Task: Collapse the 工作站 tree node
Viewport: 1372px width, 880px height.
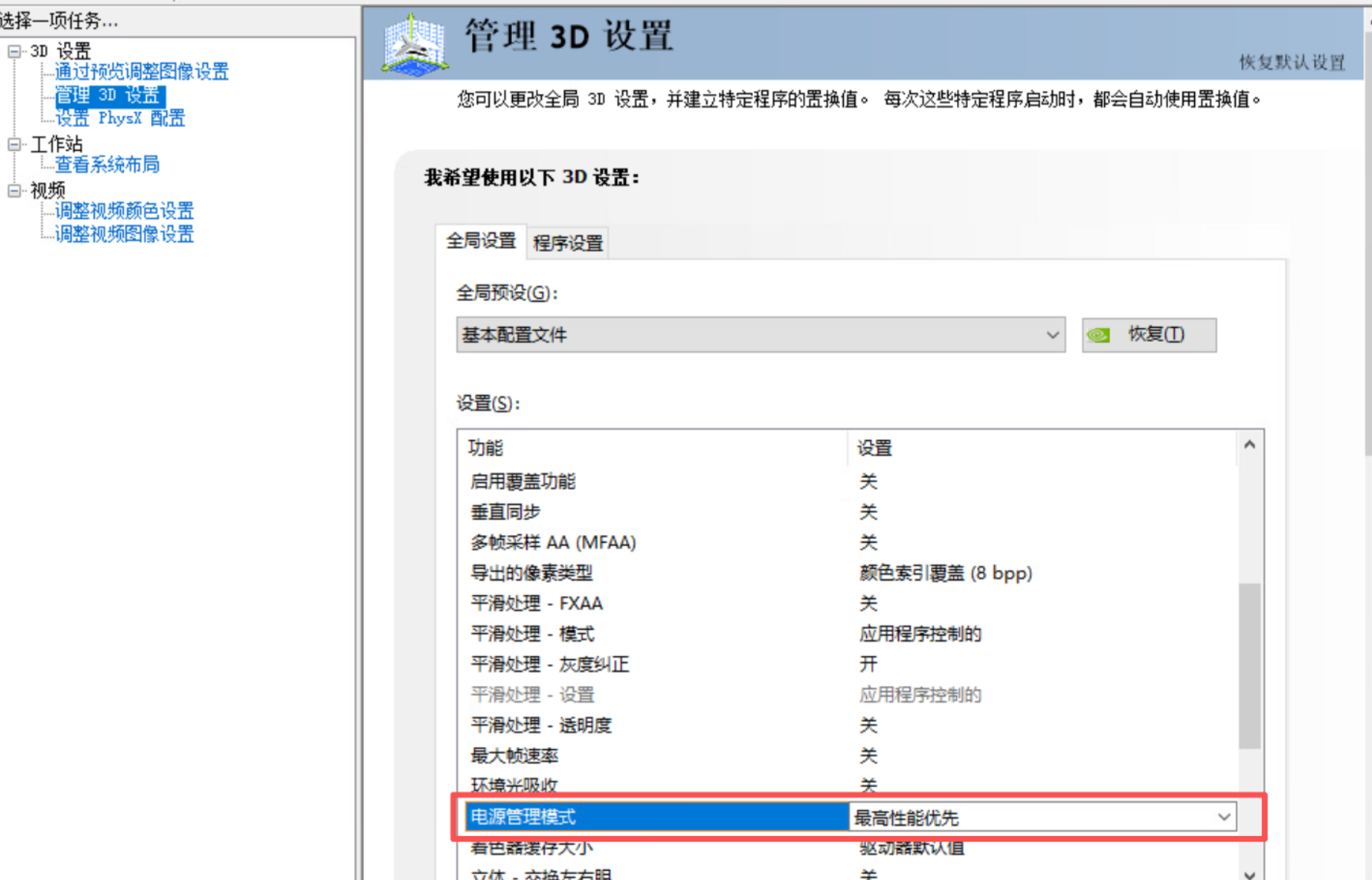Action: coord(14,144)
